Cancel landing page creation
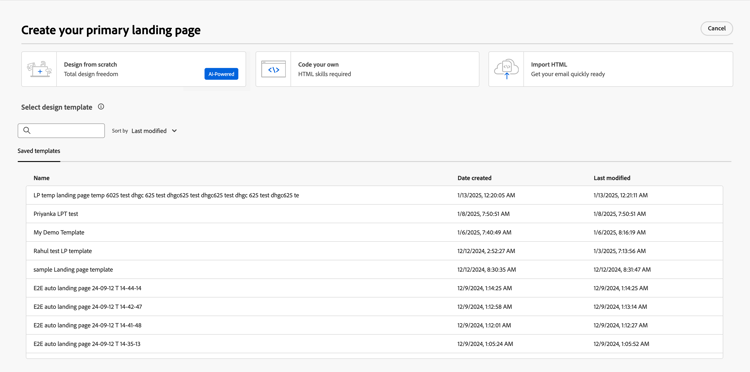 click(x=717, y=29)
